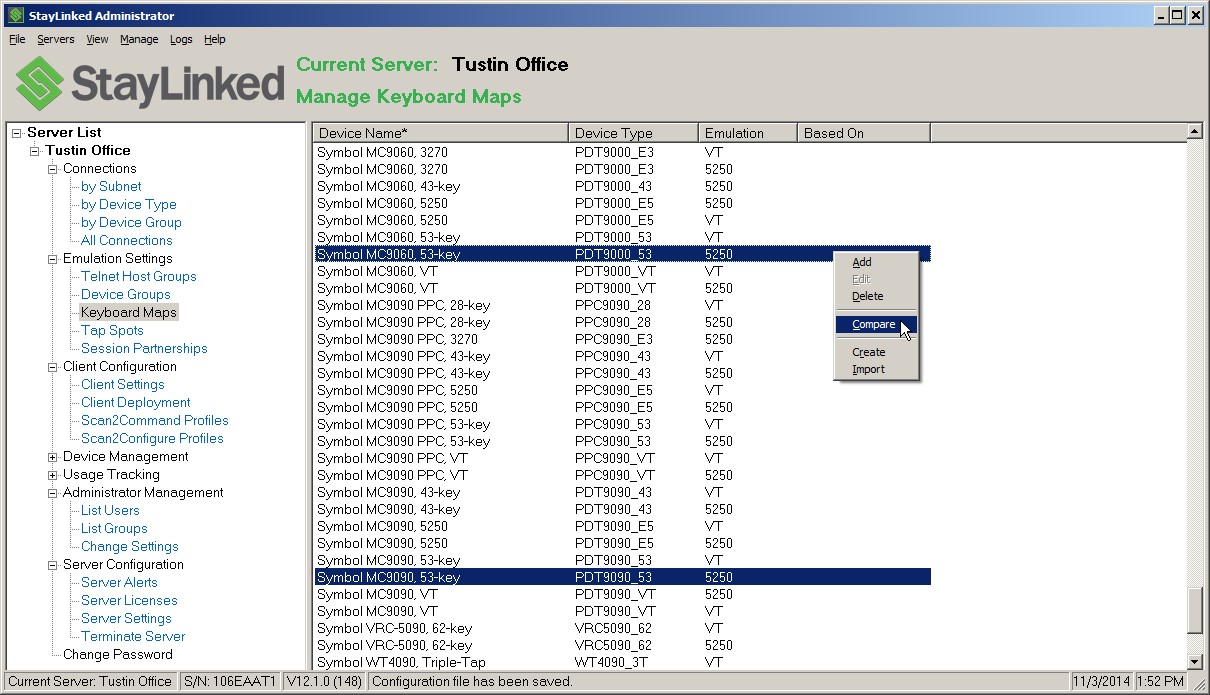Screen dimensions: 1210x695
Task: Collapse the Connections tree node
Action: (53, 168)
